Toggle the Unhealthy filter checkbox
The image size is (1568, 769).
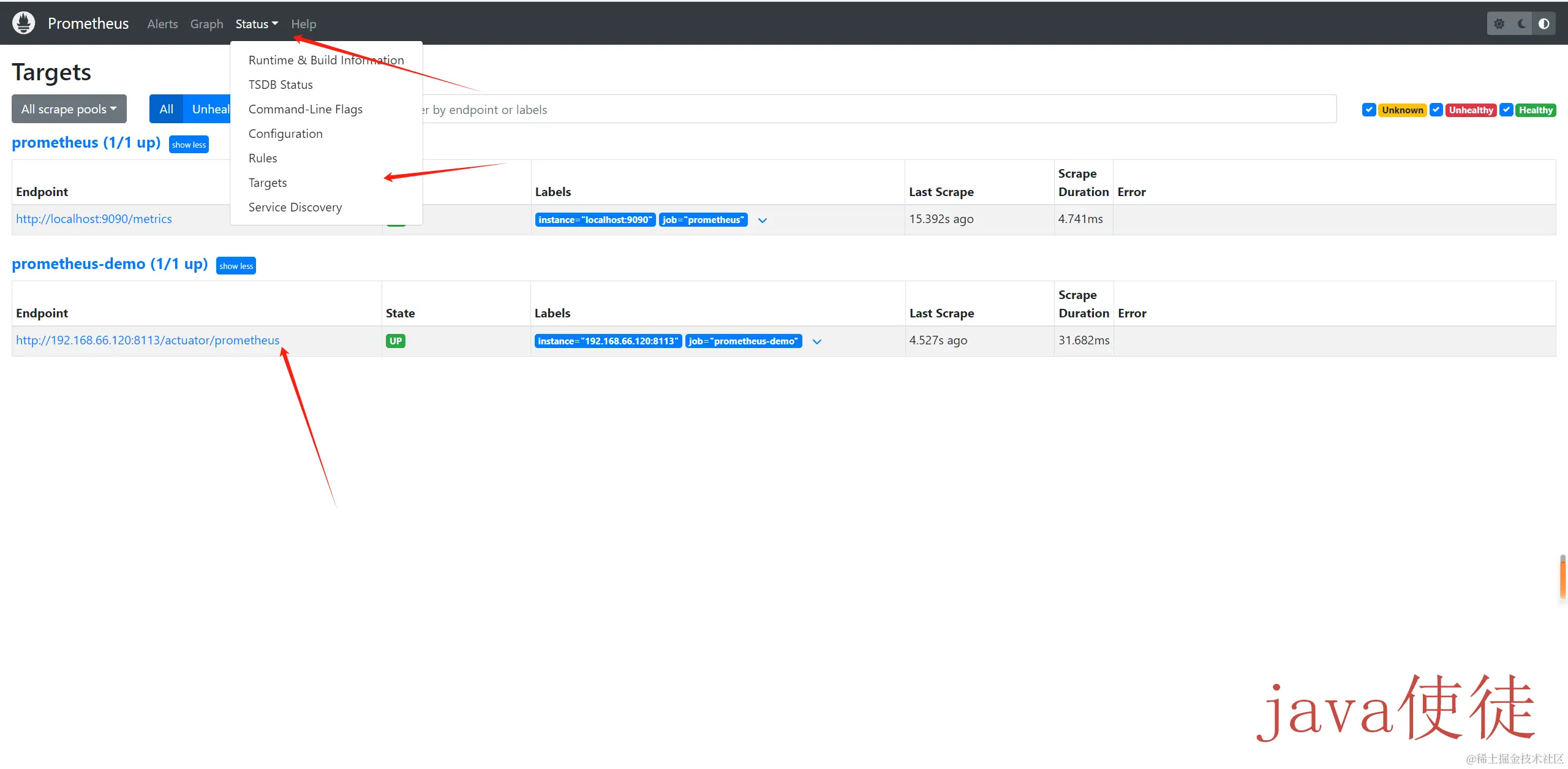pyautogui.click(x=1436, y=110)
